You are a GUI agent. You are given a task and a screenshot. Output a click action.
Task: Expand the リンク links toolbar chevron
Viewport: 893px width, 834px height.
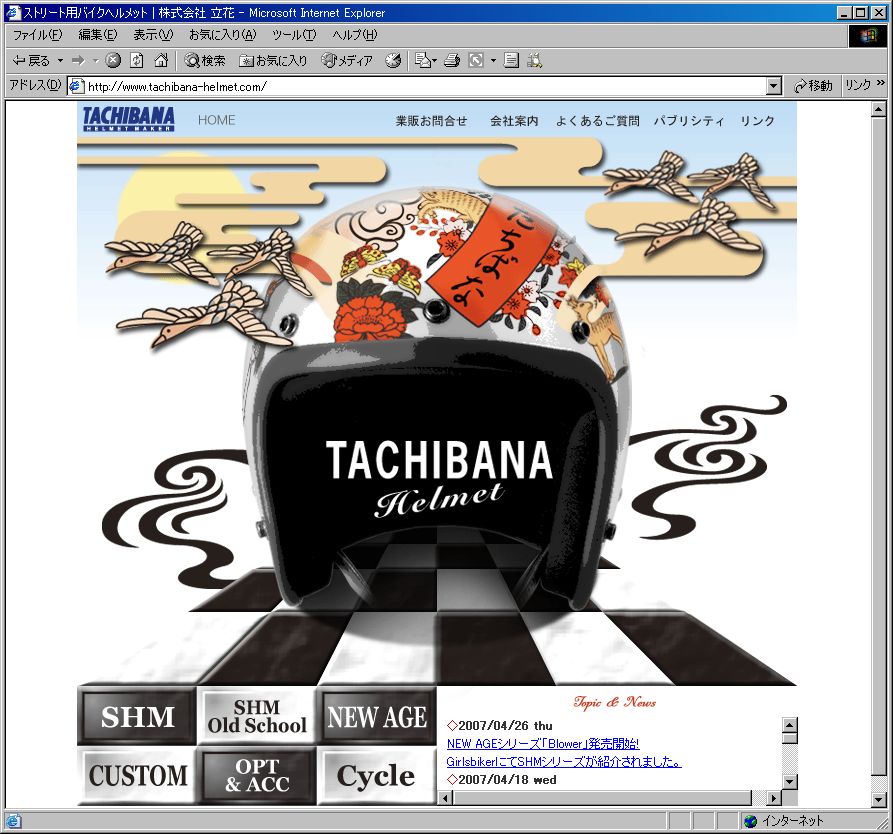point(881,83)
